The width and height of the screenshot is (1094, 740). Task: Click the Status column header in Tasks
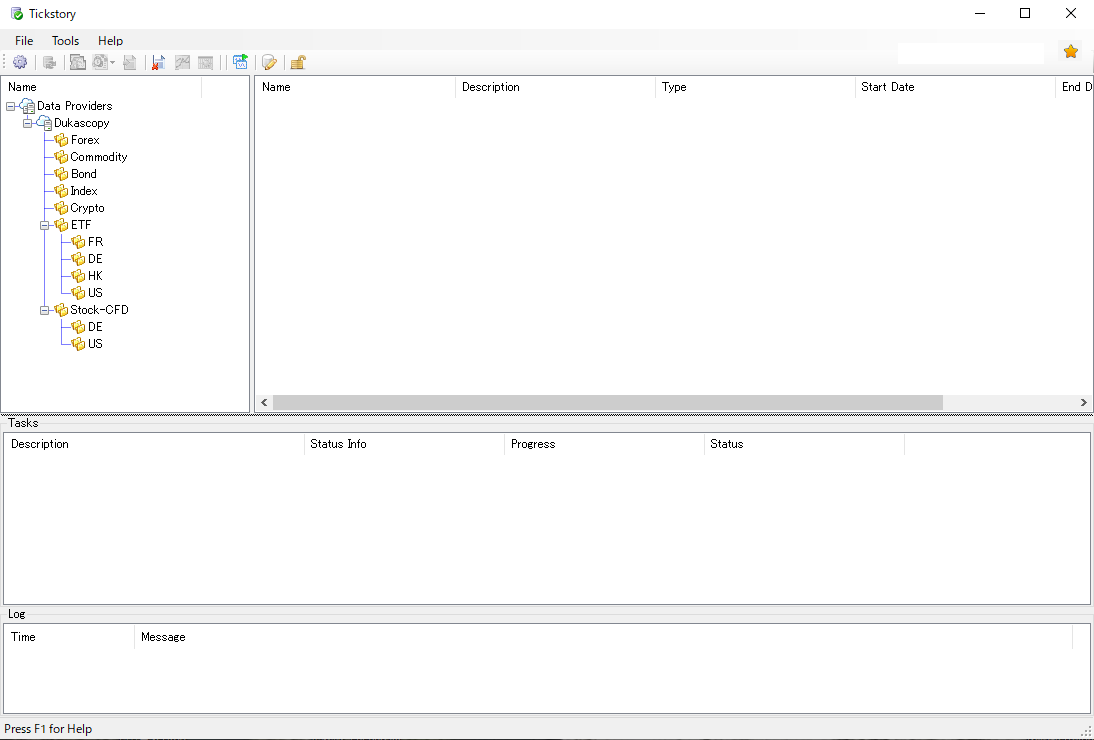[x=804, y=444]
